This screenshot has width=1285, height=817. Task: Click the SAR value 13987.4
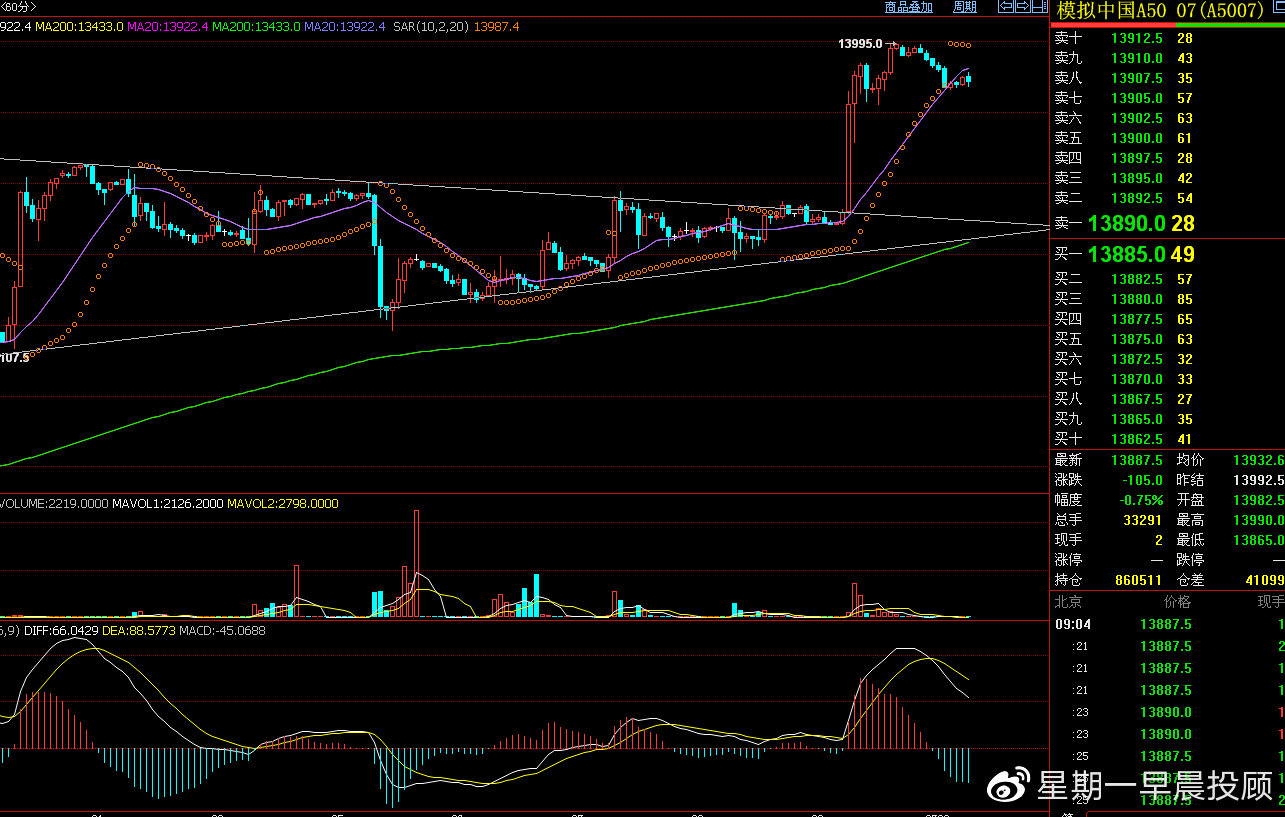pyautogui.click(x=496, y=27)
